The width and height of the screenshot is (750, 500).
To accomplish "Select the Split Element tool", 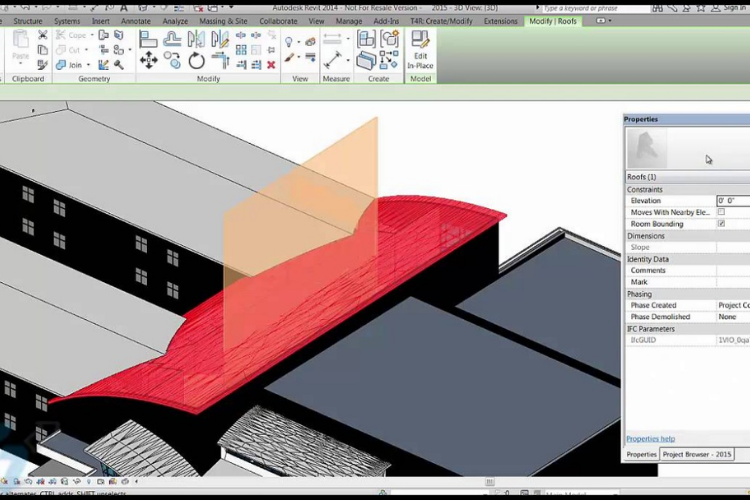I will 241,35.
